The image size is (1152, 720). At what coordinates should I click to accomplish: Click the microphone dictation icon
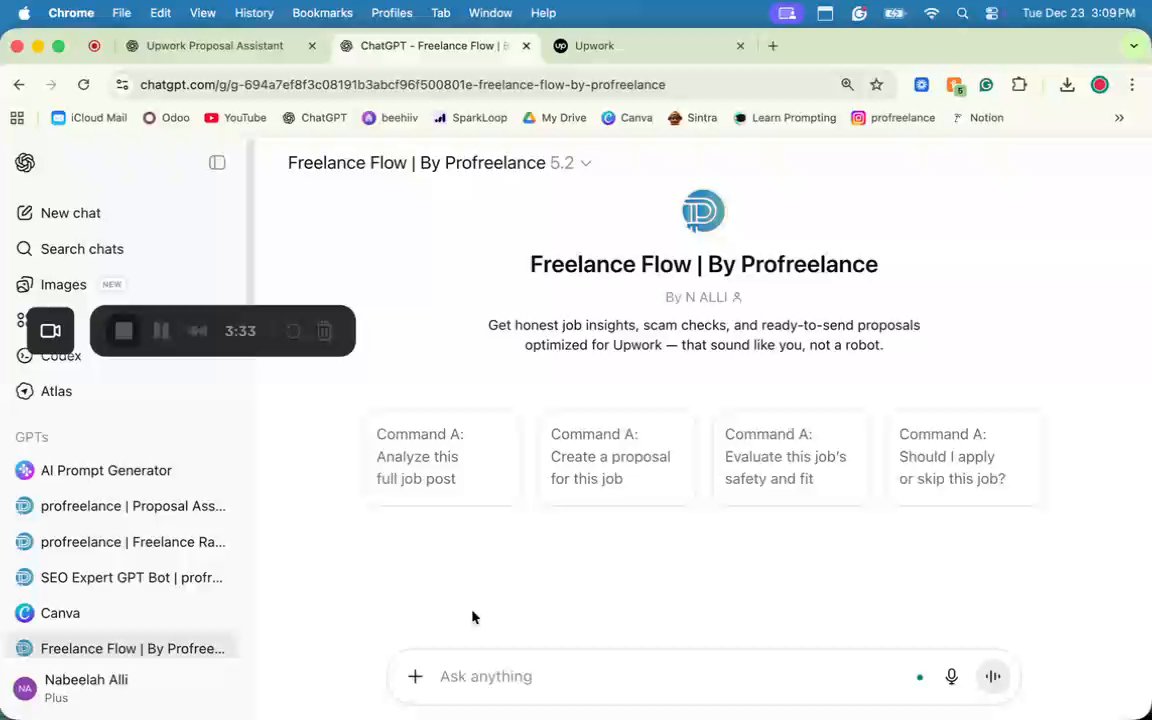(x=951, y=677)
